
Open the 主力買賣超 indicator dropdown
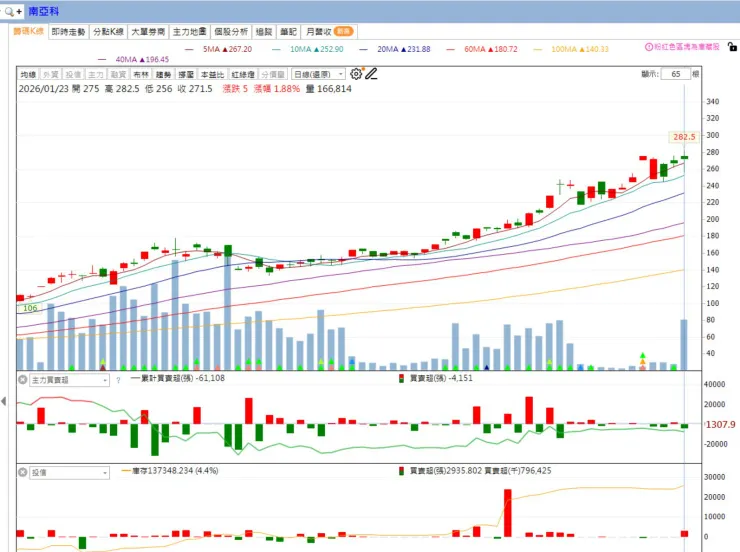coord(69,380)
